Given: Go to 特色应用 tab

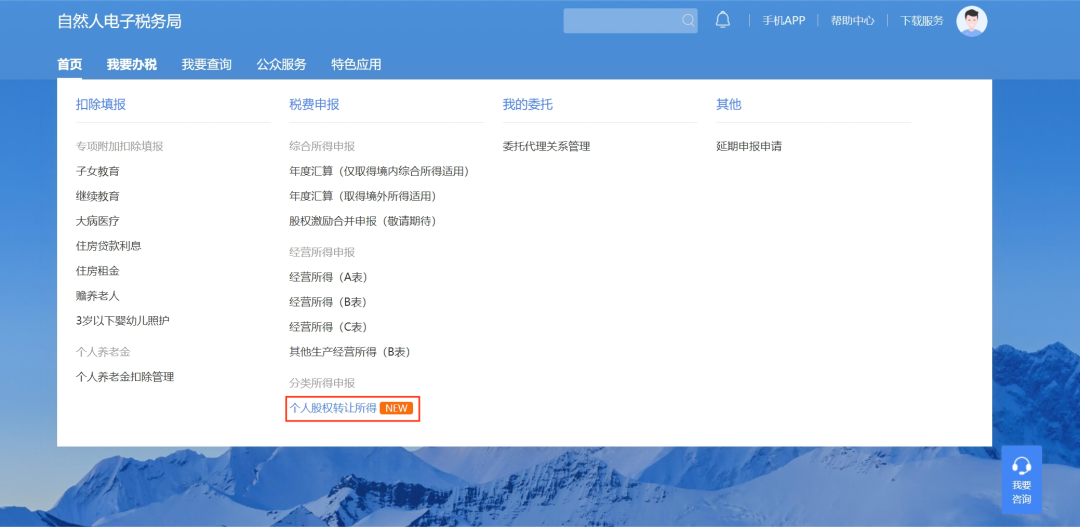Looking at the screenshot, I should [x=356, y=65].
